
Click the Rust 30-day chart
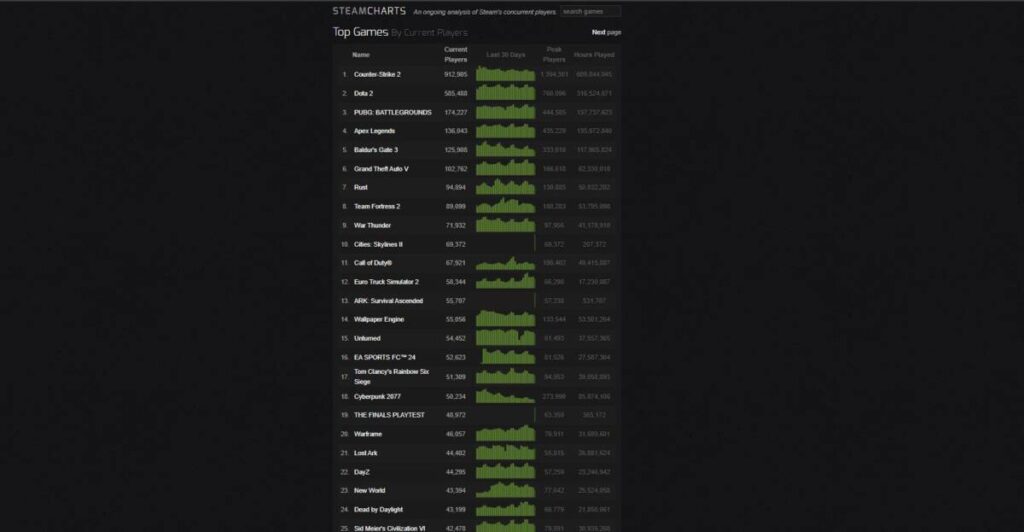pos(505,187)
